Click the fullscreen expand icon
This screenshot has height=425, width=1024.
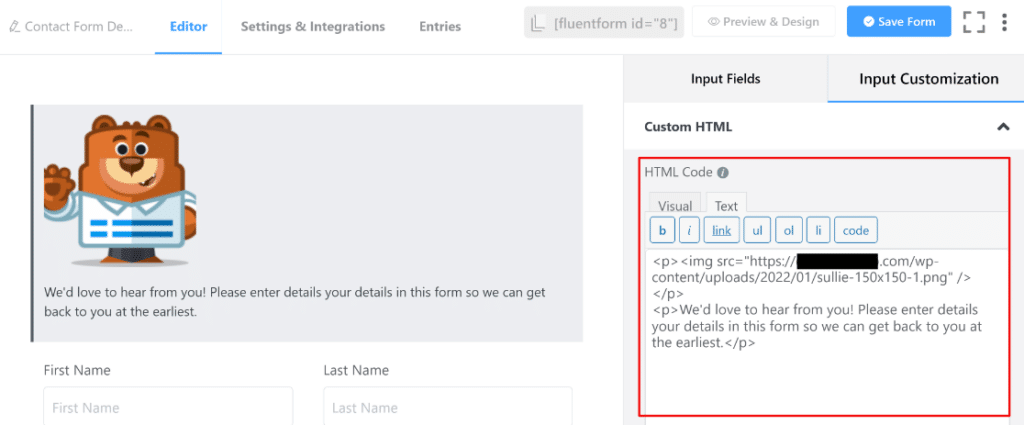(x=974, y=22)
